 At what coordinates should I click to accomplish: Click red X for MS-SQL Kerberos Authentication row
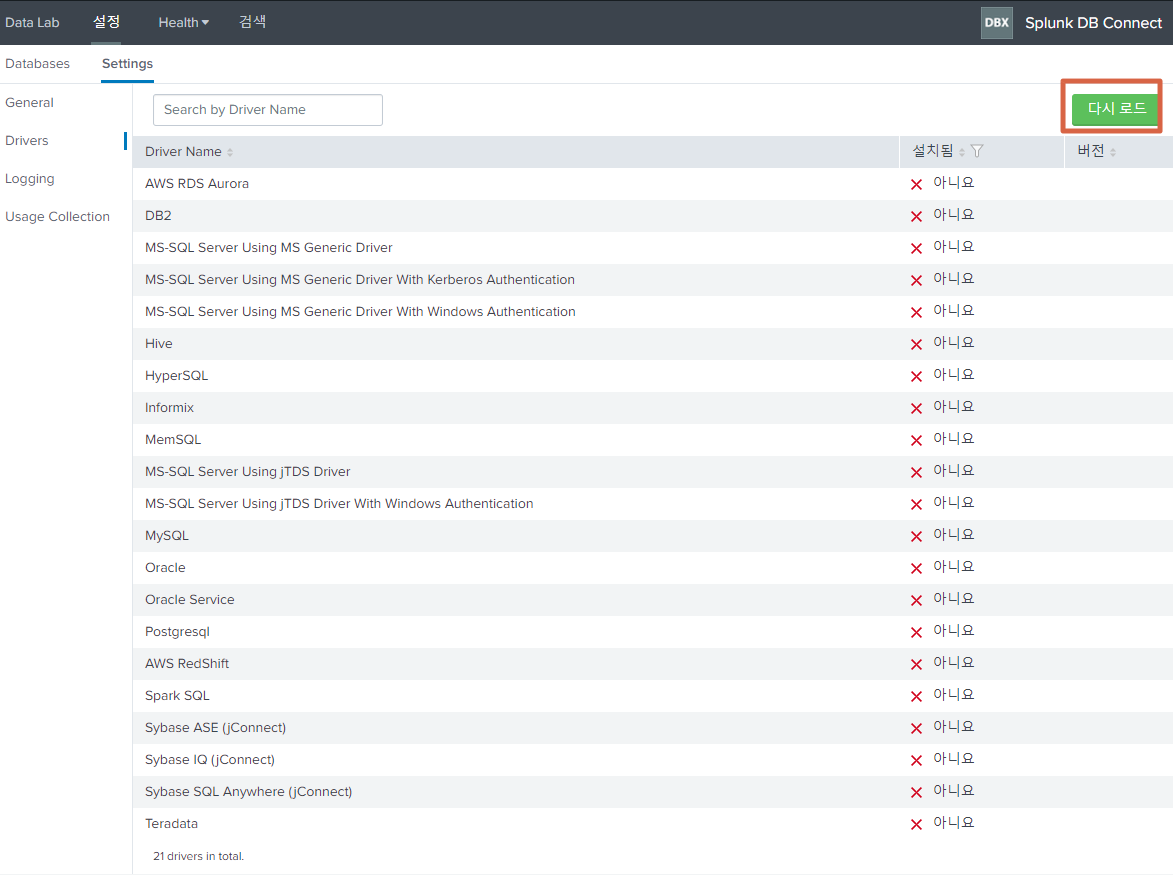(x=916, y=280)
